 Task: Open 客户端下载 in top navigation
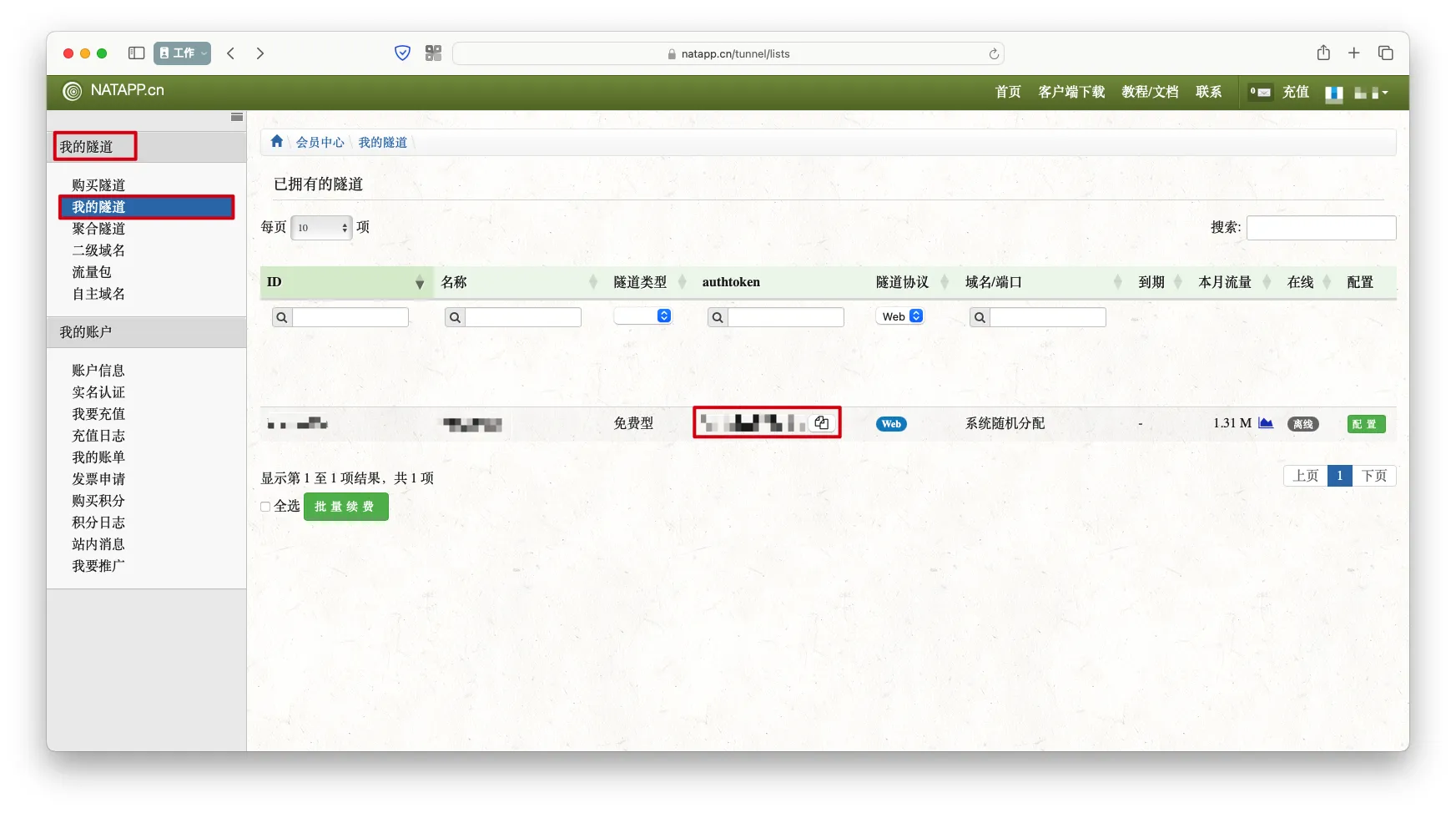point(1071,92)
